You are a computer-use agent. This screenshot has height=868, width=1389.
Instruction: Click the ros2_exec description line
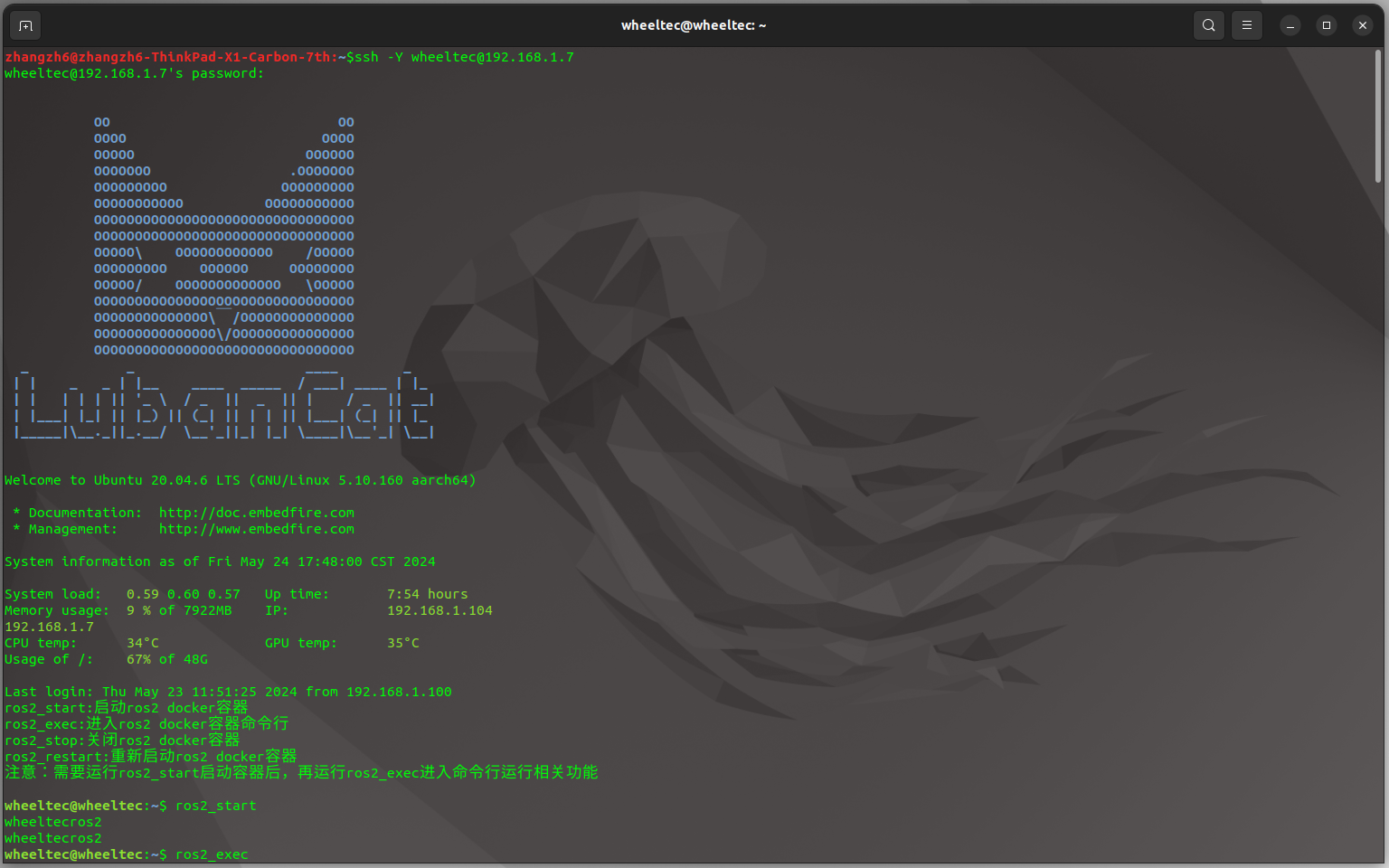click(x=146, y=724)
